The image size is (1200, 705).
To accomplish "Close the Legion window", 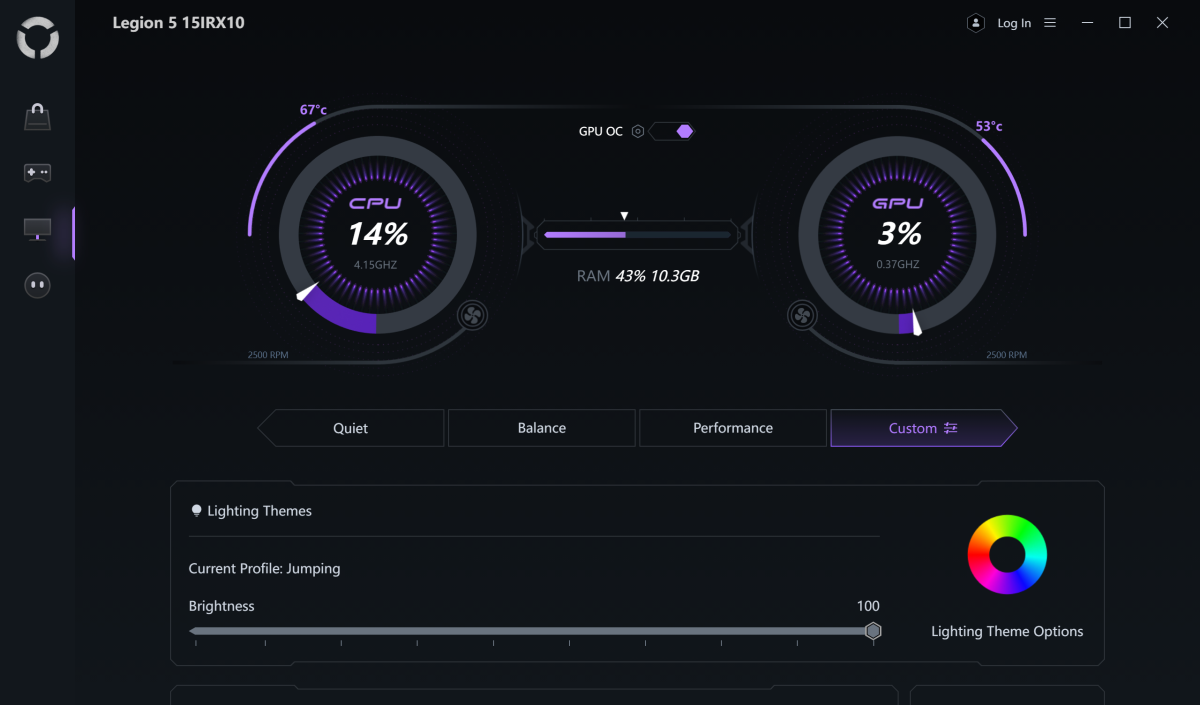I will [1162, 23].
